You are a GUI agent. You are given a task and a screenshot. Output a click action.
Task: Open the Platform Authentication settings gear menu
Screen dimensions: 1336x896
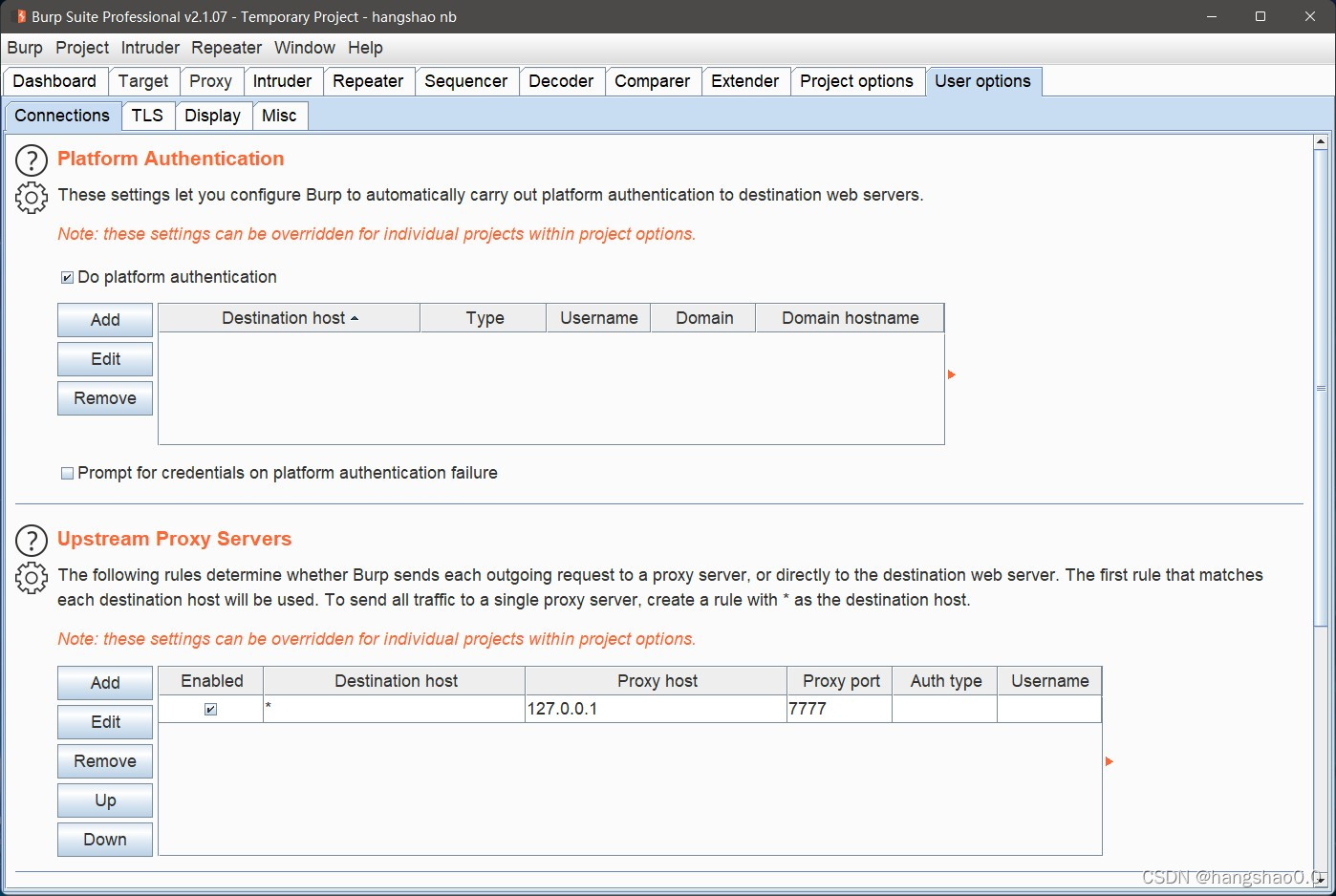pyautogui.click(x=32, y=198)
